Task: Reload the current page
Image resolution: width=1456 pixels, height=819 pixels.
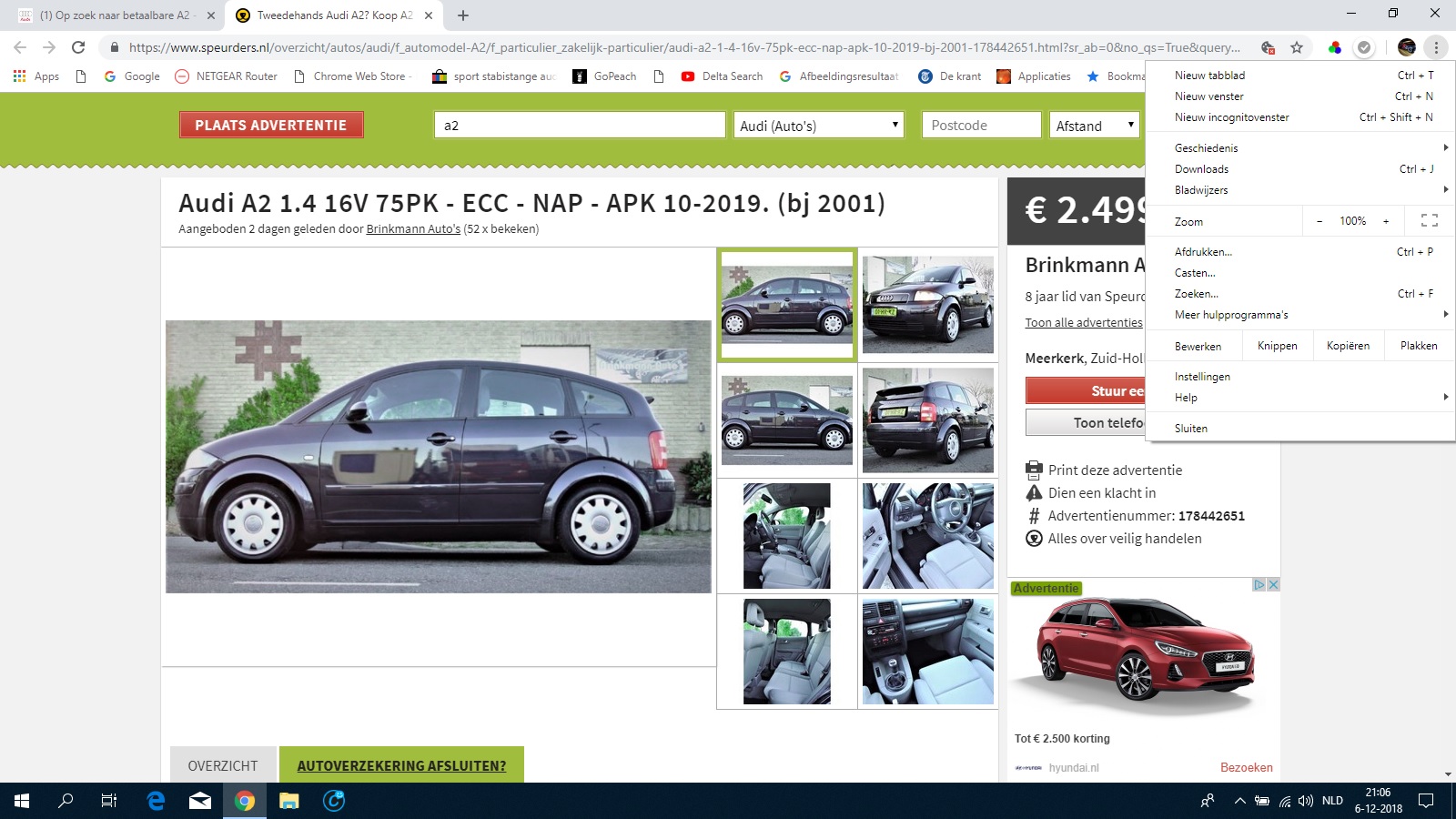Action: click(x=78, y=47)
